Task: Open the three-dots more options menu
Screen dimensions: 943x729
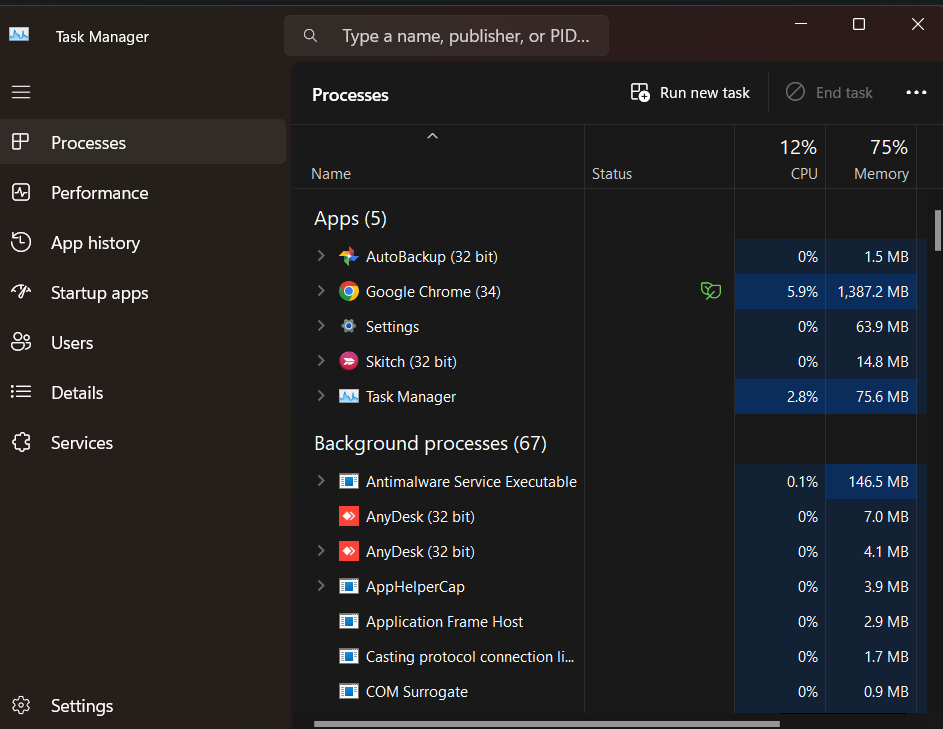Action: coord(916,93)
